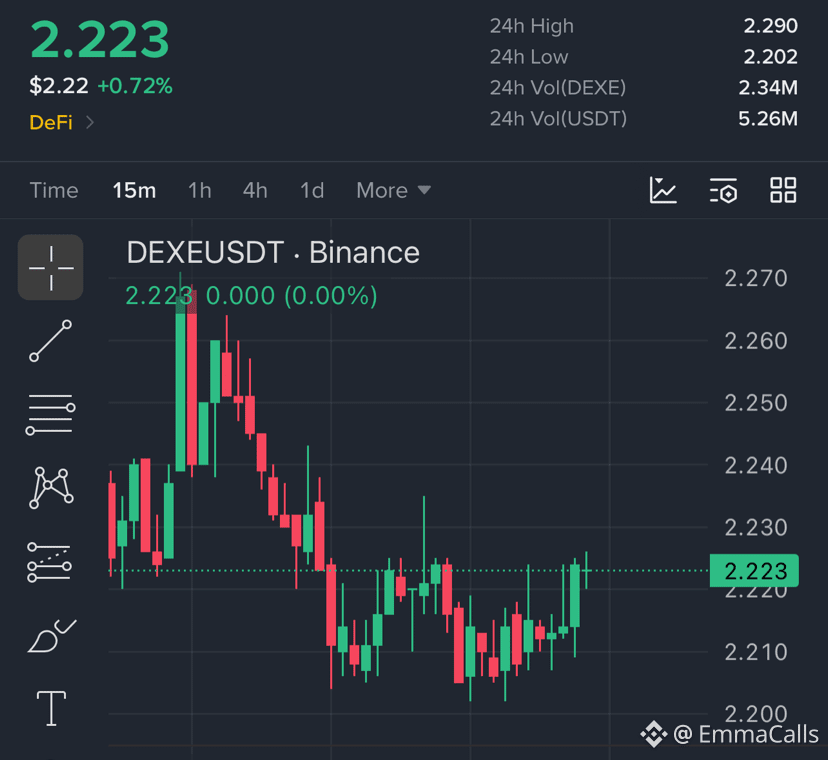Click the 2.34M volume value
Image resolution: width=828 pixels, height=760 pixels.
(x=768, y=88)
